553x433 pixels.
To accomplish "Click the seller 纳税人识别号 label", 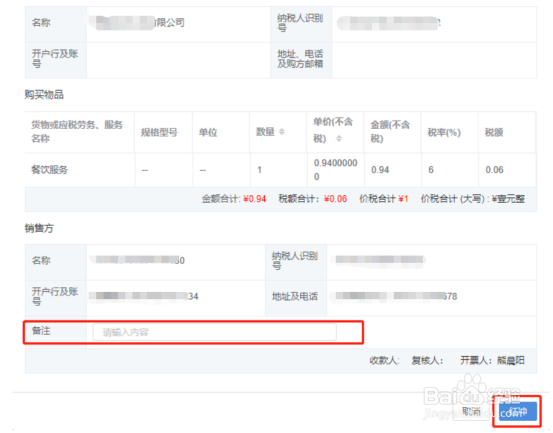I will 294,261.
